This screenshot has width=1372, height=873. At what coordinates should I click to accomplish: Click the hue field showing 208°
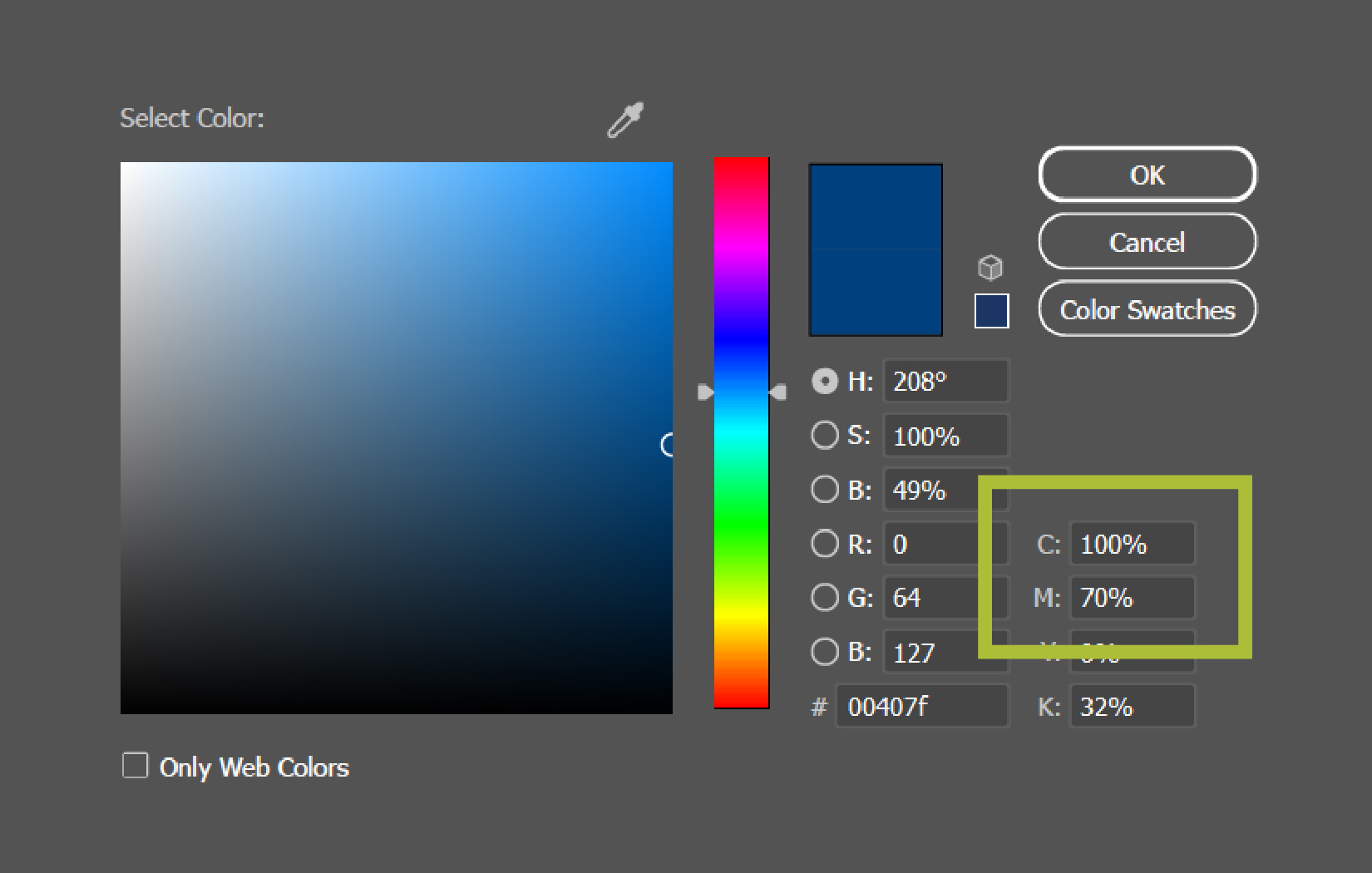945,382
